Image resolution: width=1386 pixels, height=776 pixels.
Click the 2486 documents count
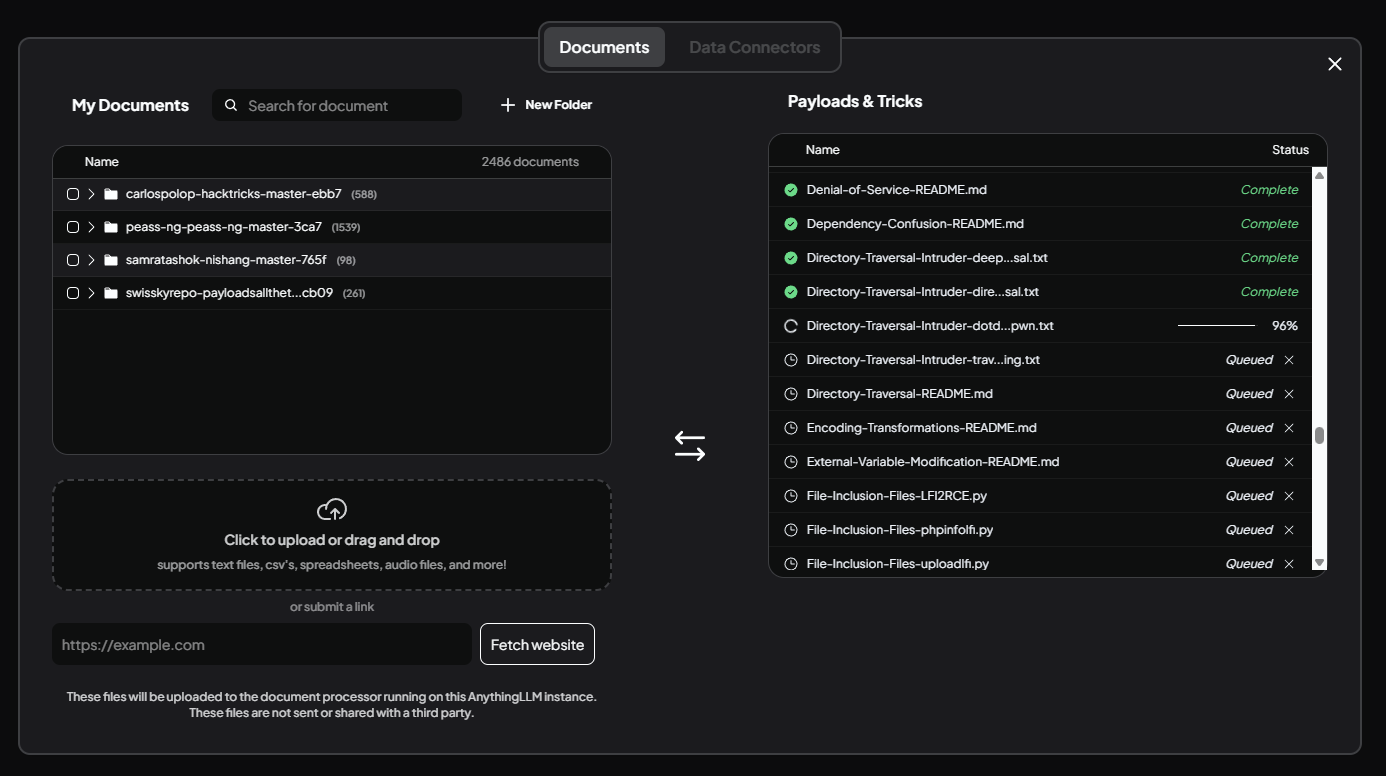click(x=530, y=162)
